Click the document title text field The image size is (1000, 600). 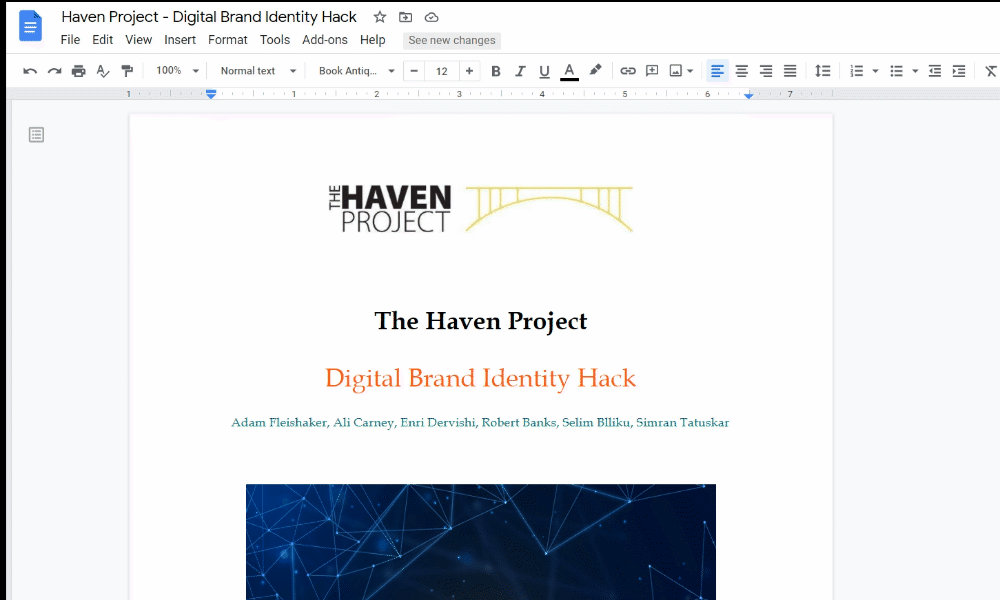(x=209, y=17)
